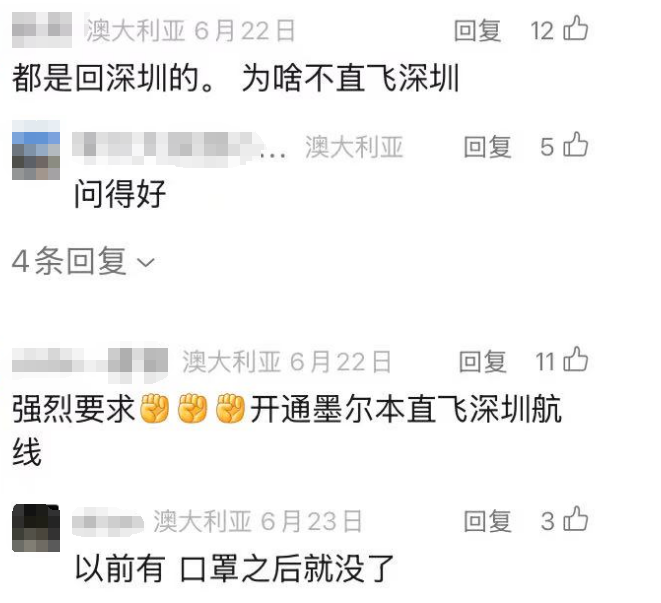Click the first raised-fist emoji in the comment
Image resolution: width=661 pixels, height=603 pixels.
pos(154,408)
